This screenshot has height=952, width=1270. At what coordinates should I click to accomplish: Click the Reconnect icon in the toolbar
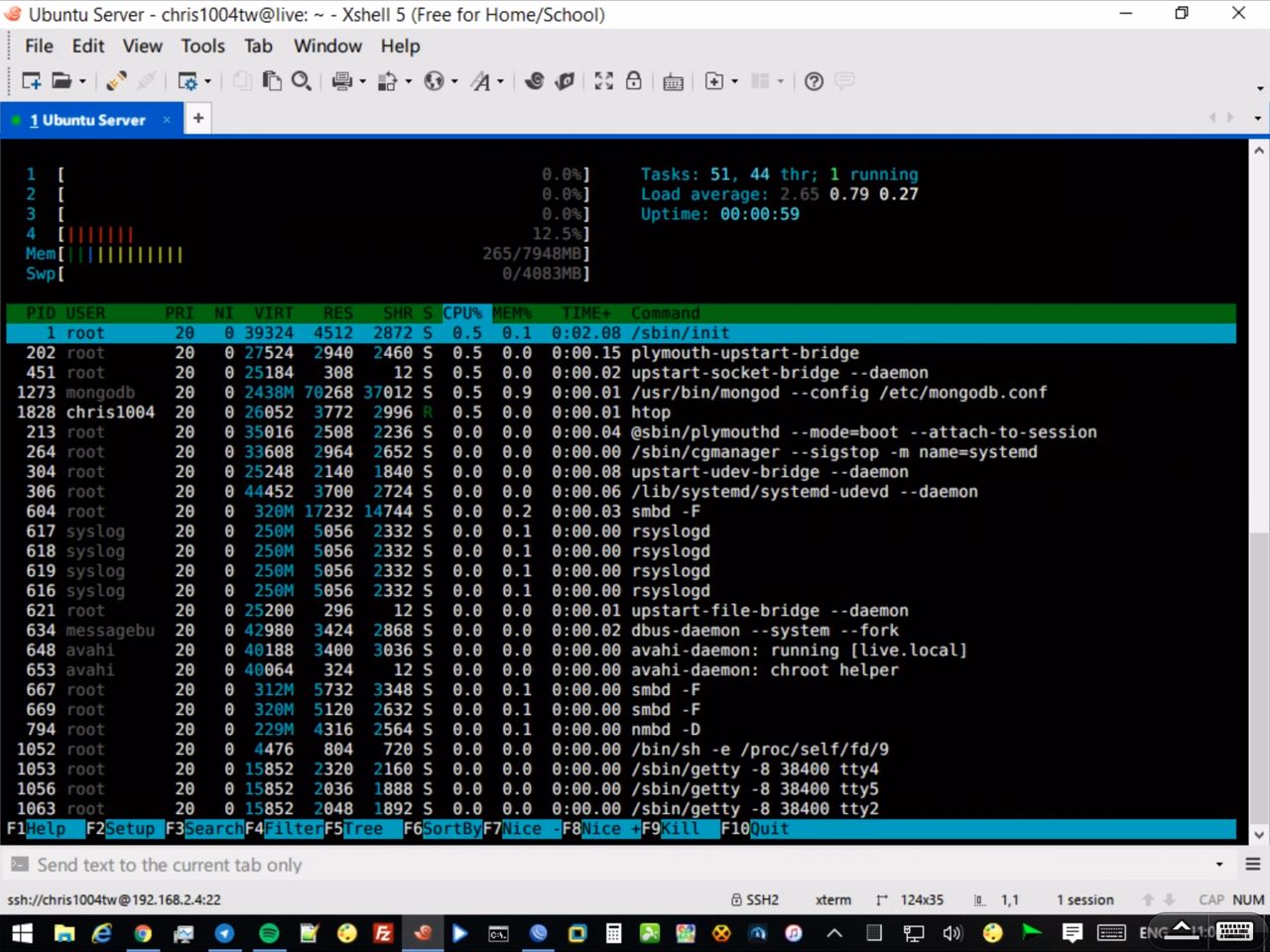(116, 81)
